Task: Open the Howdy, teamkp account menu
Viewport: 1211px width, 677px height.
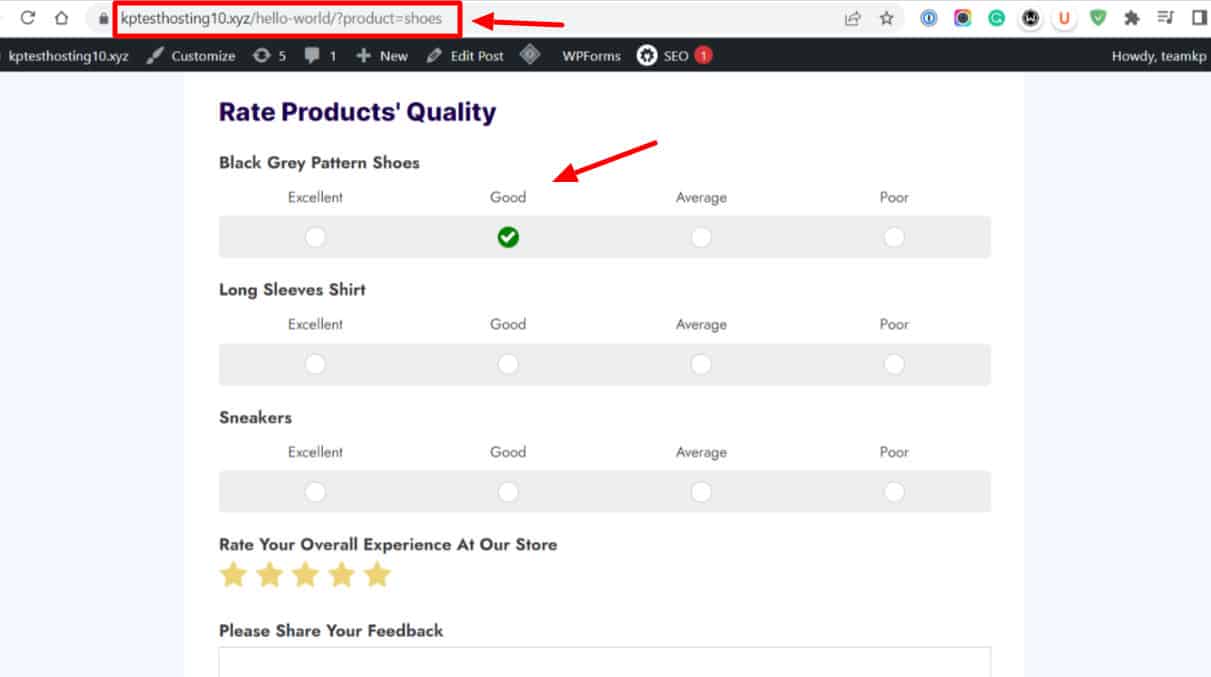Action: pyautogui.click(x=1158, y=56)
